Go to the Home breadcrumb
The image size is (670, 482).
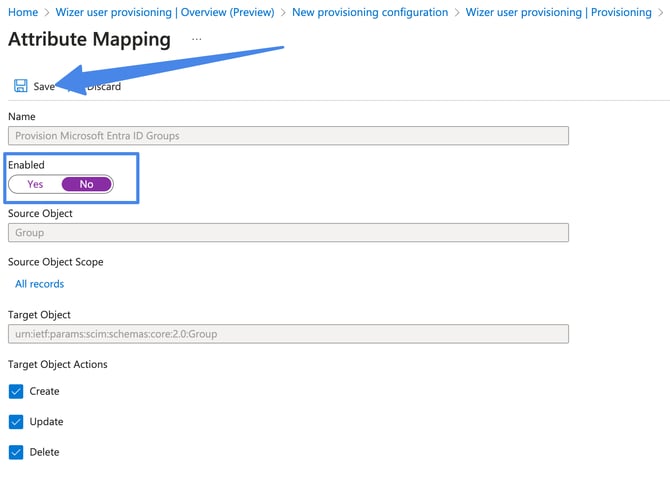pyautogui.click(x=23, y=12)
